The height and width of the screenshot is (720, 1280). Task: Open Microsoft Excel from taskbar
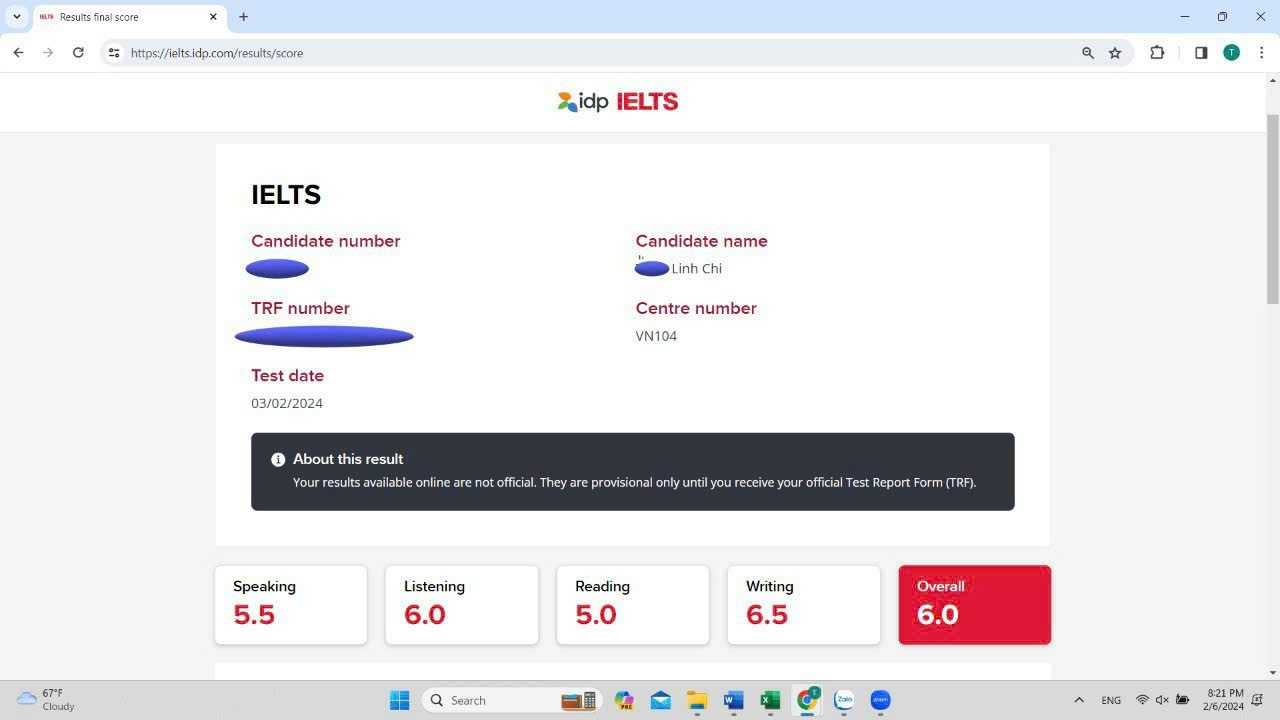[770, 700]
